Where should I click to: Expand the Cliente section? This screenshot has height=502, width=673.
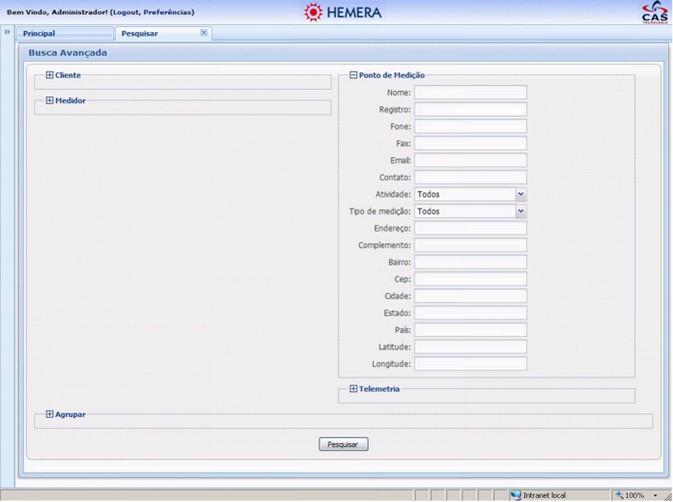coord(50,75)
